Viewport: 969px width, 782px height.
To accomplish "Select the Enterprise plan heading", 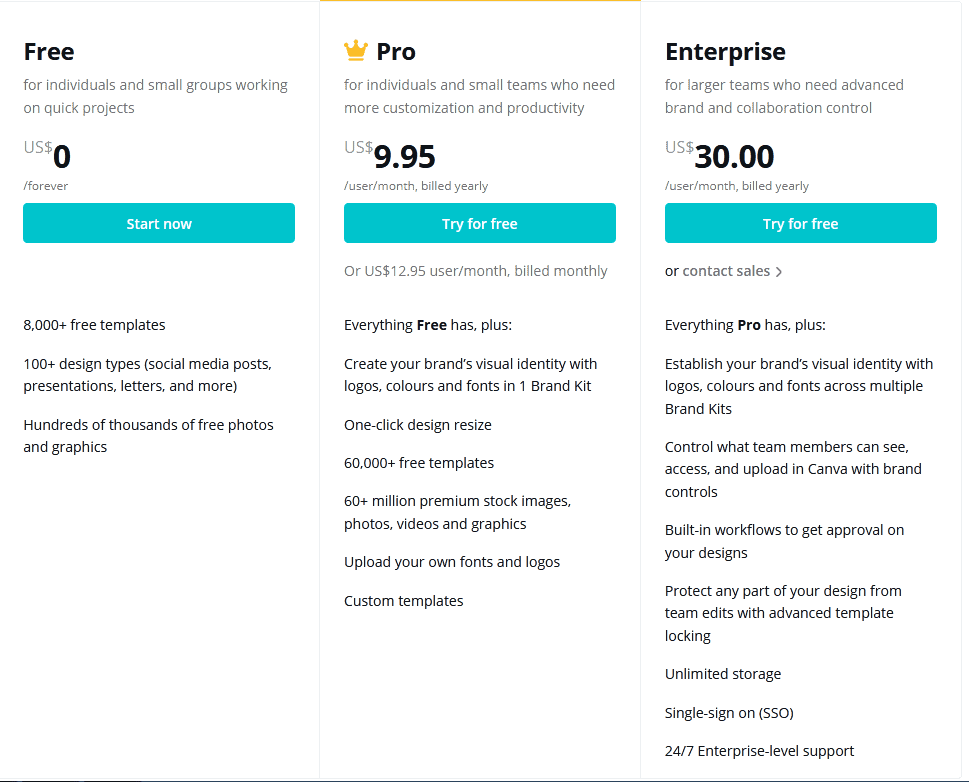I will pyautogui.click(x=725, y=51).
